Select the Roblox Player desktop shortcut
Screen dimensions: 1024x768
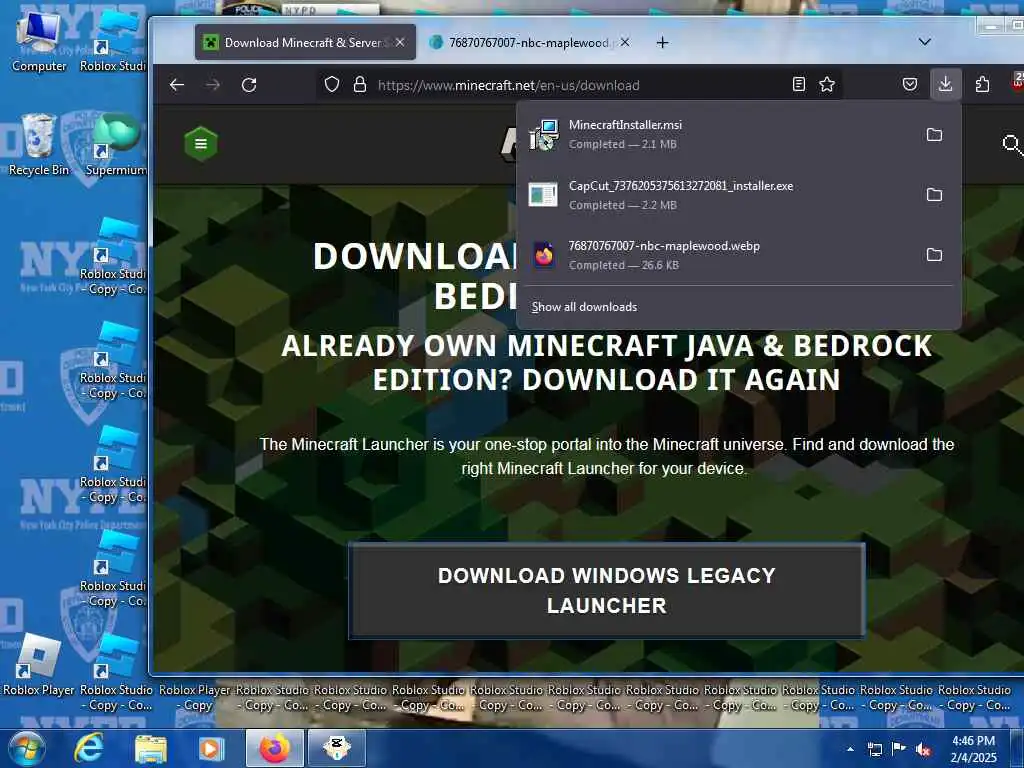click(39, 666)
